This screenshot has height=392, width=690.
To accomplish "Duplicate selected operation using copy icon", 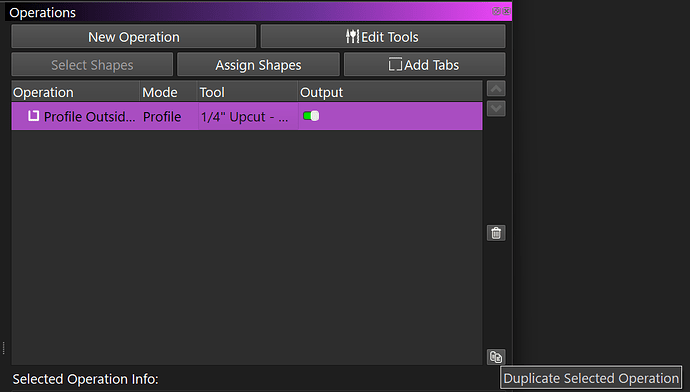I will [496, 357].
